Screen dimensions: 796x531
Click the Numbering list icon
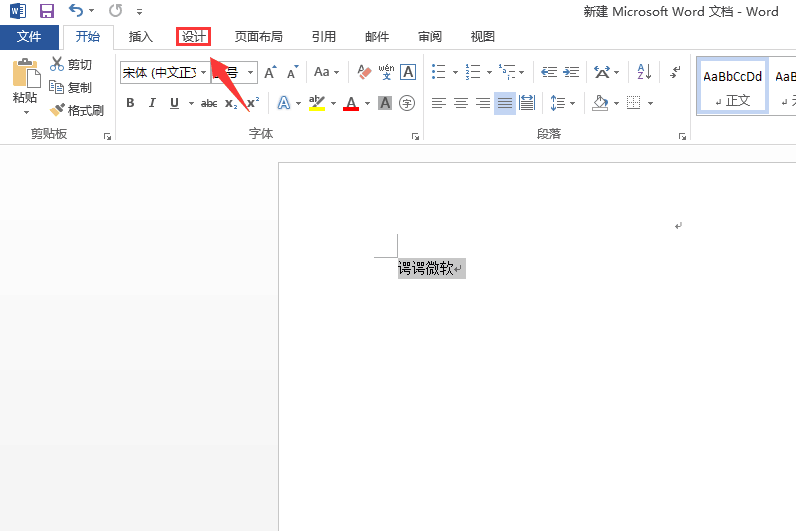[473, 72]
